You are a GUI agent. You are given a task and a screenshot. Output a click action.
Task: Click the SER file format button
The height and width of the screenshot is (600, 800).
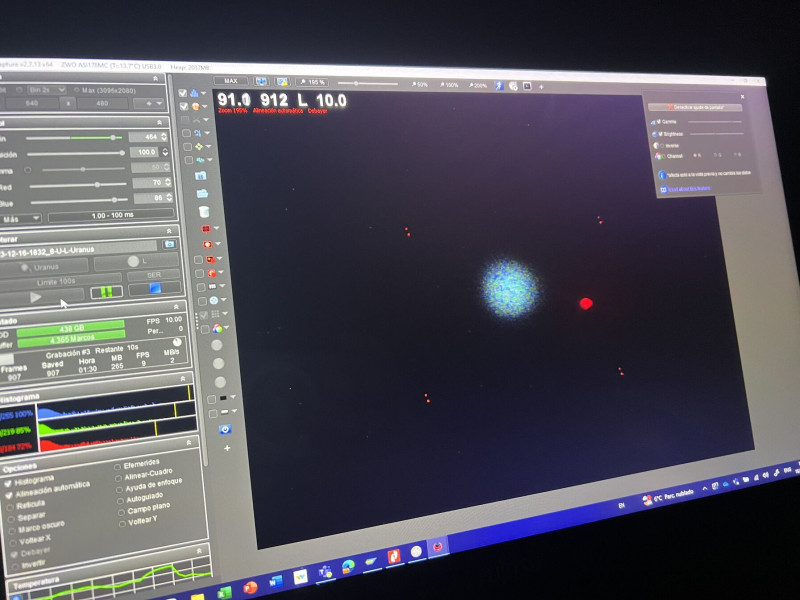[154, 275]
